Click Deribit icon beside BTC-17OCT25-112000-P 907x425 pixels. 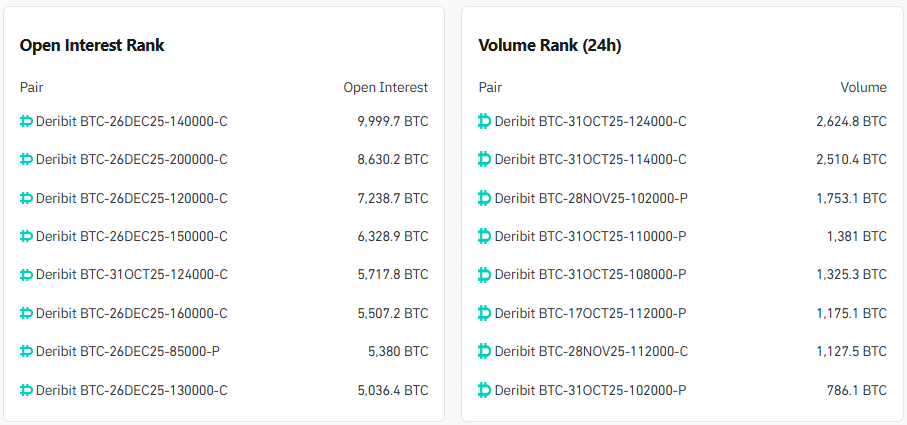click(x=485, y=313)
